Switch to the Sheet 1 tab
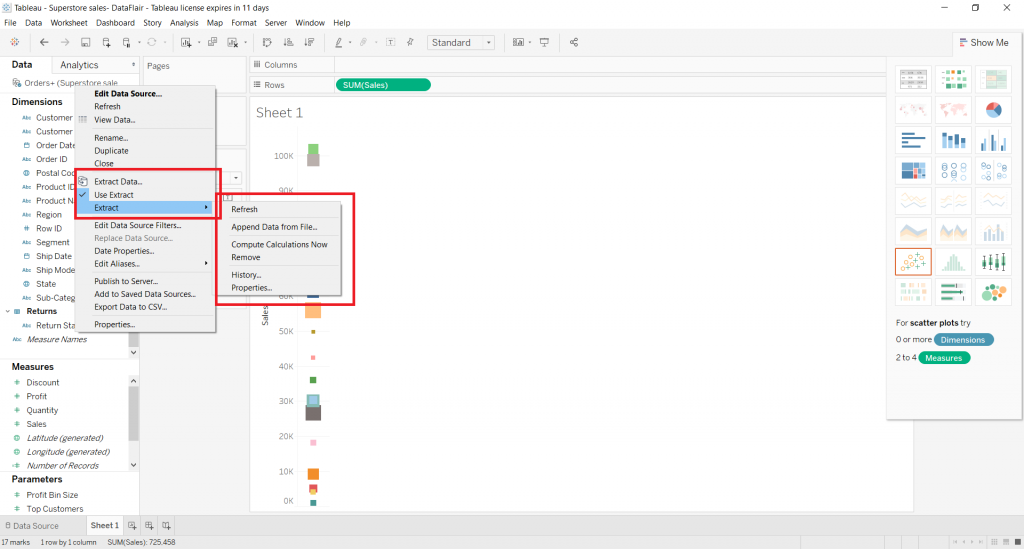Viewport: 1024px width, 549px height. [104, 525]
